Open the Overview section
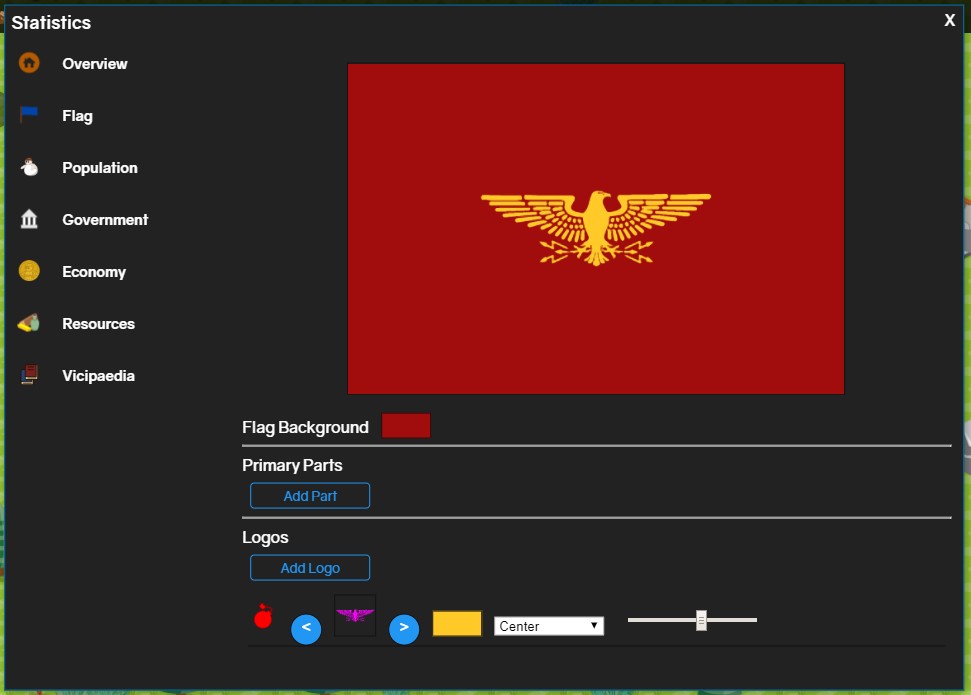The width and height of the screenshot is (971, 695). (95, 64)
